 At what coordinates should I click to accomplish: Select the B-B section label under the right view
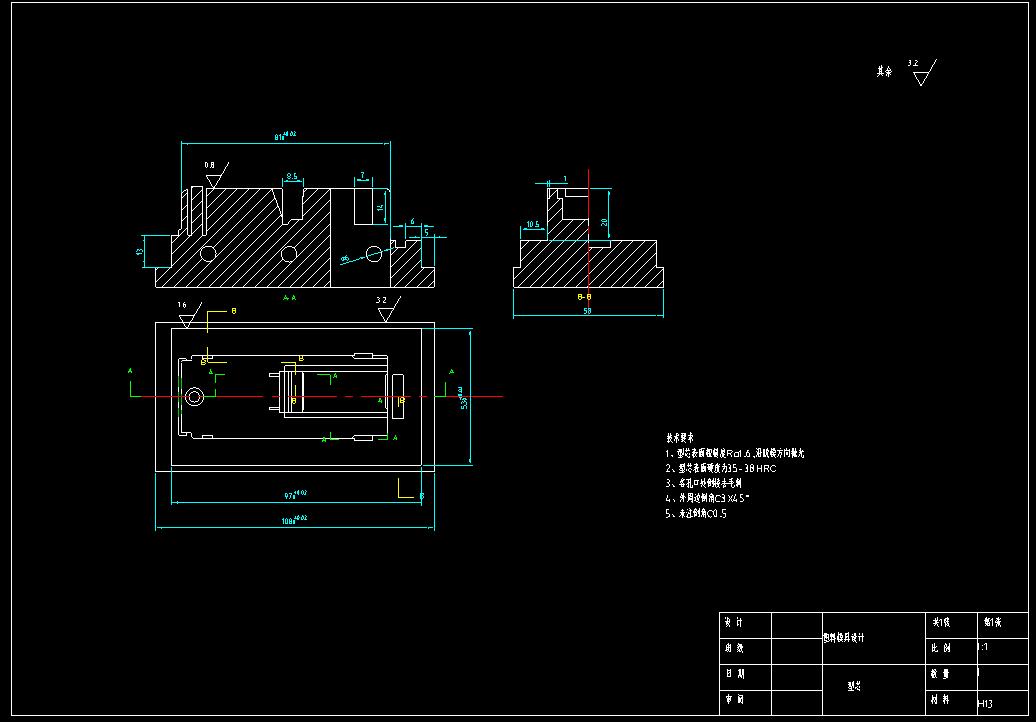586,296
